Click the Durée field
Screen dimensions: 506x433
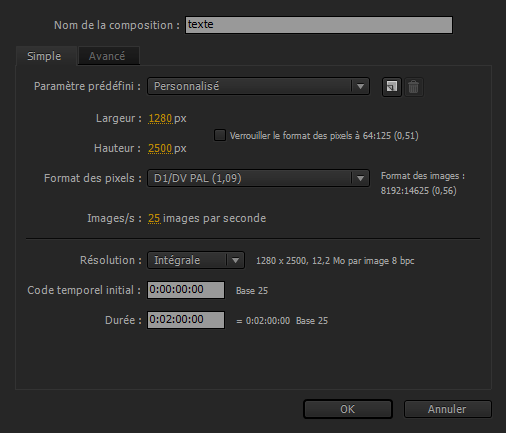coord(186,320)
